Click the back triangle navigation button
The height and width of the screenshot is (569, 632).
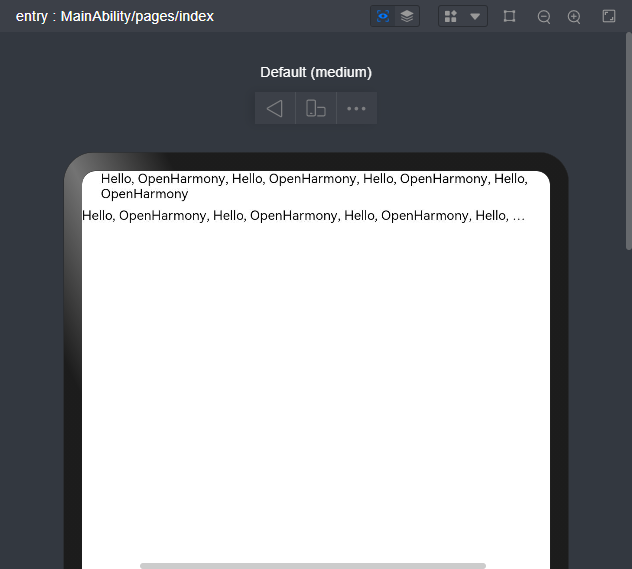pyautogui.click(x=275, y=108)
